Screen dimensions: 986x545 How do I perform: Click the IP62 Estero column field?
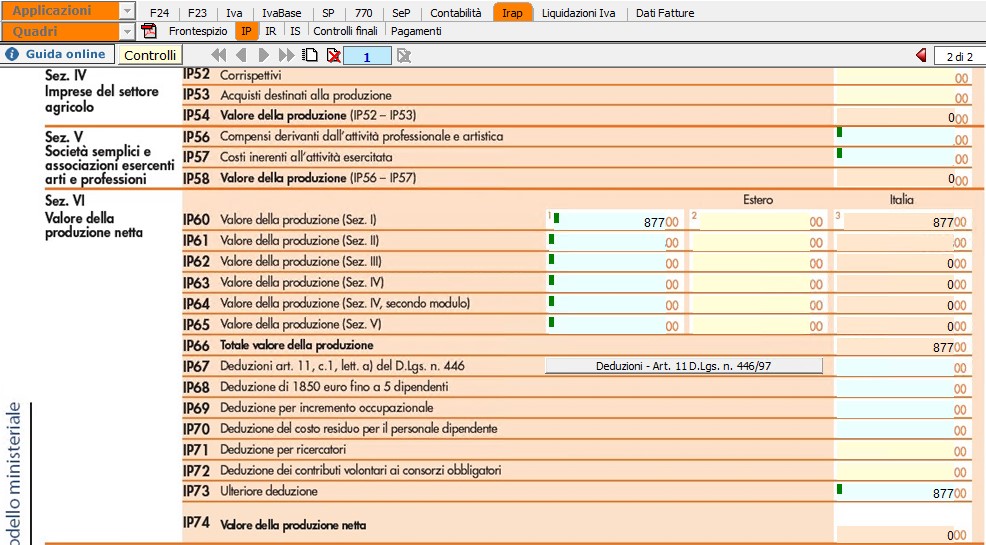click(x=758, y=263)
